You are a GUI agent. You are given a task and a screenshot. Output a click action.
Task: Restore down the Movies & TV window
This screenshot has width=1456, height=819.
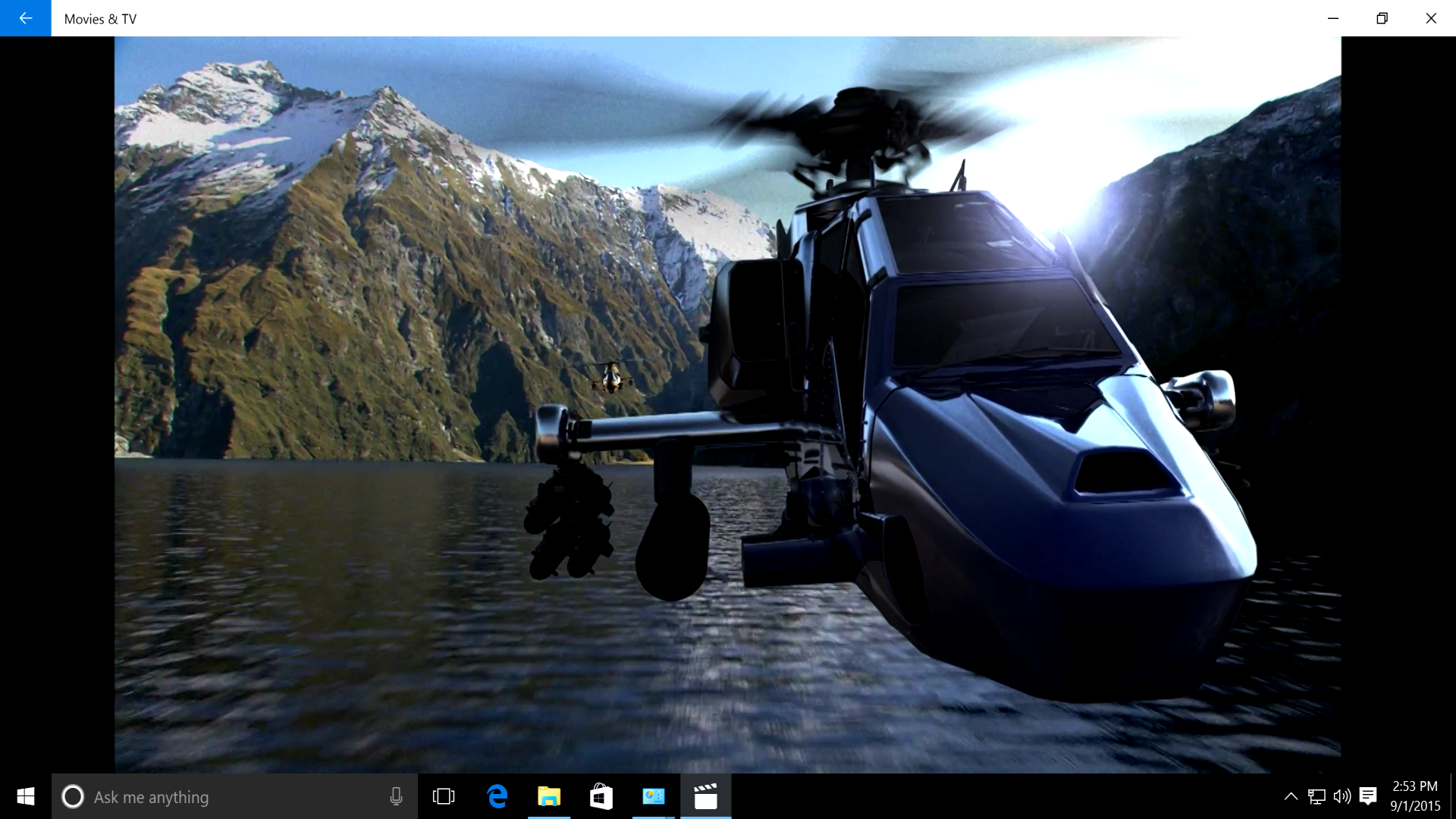coord(1382,18)
